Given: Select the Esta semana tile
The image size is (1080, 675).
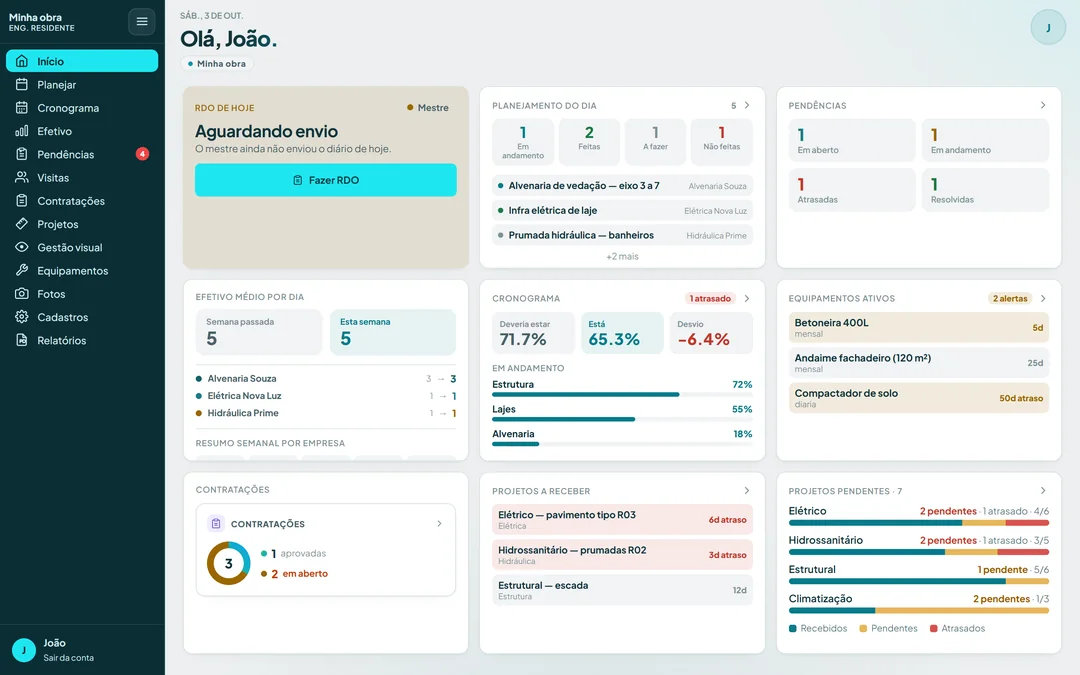Looking at the screenshot, I should [393, 332].
